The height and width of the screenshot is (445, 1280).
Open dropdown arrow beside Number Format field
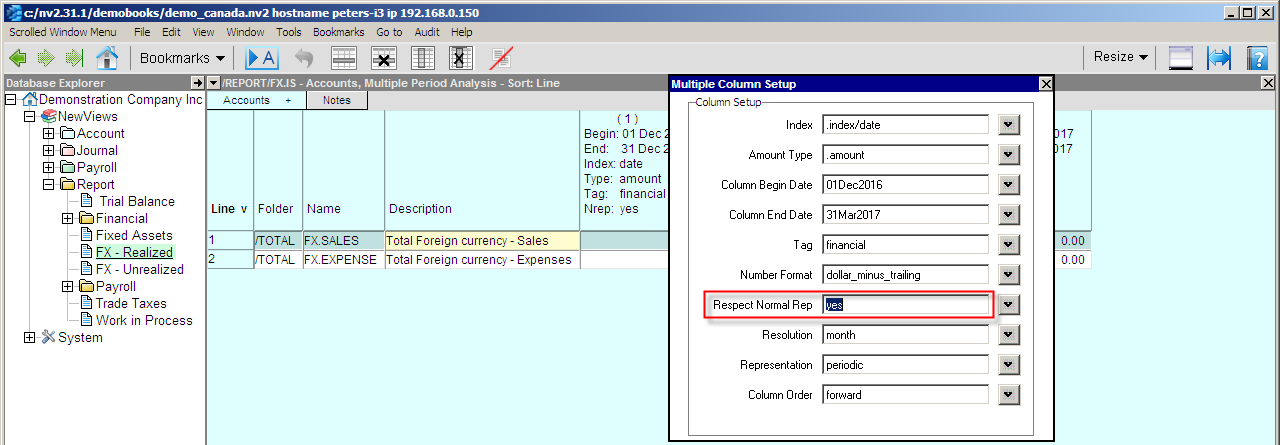pos(1009,275)
